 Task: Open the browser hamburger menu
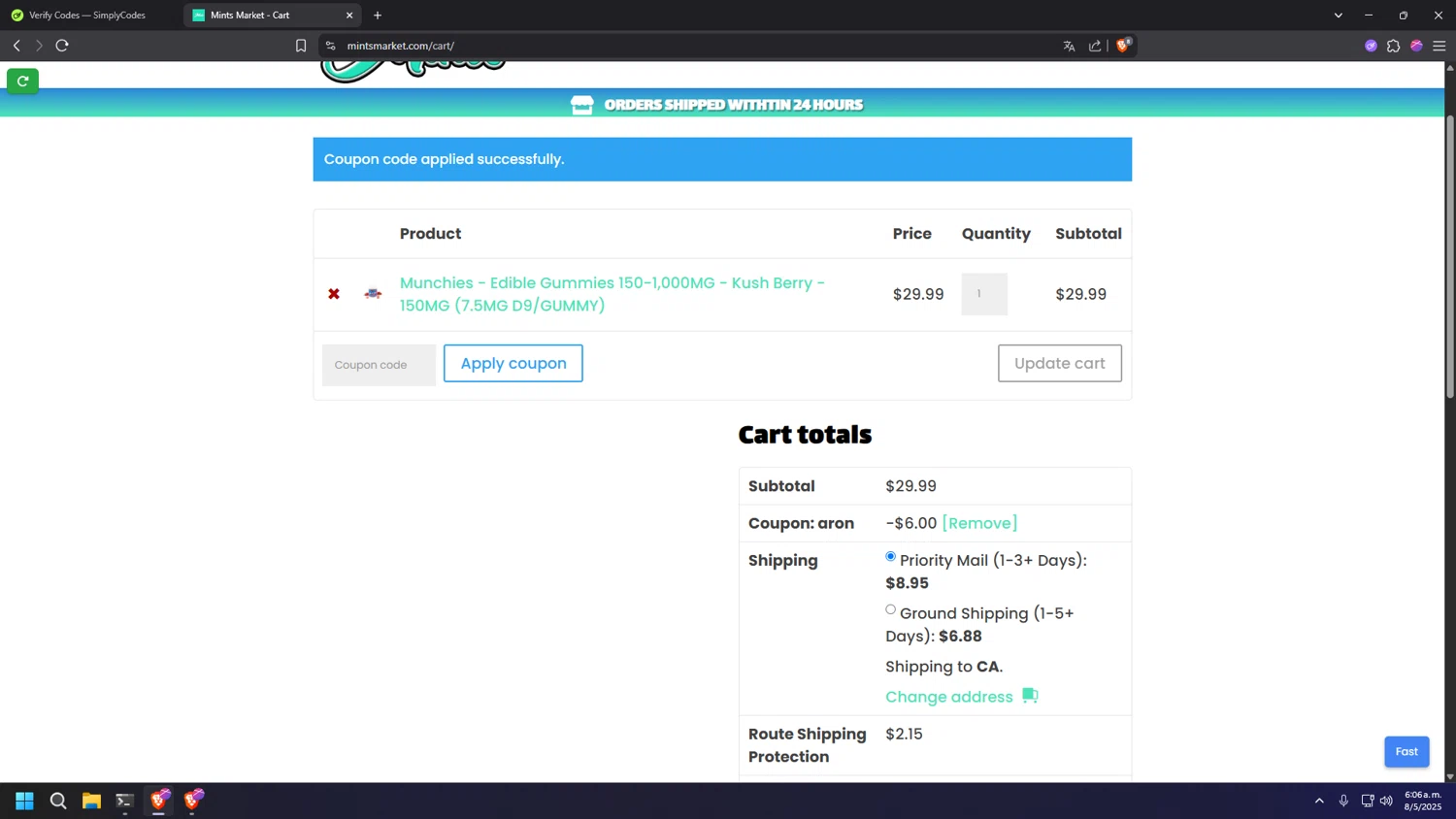[1439, 46]
